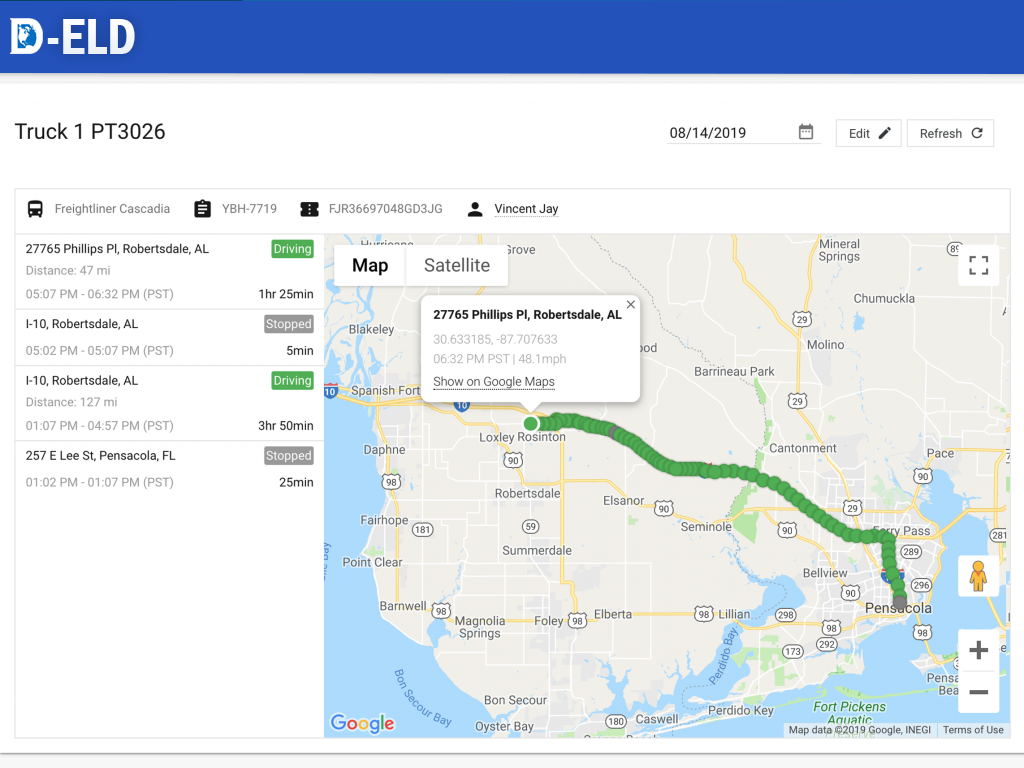Screen dimensions: 1024x768
Task: Click the 08/14/2019 date field
Action: pos(730,133)
